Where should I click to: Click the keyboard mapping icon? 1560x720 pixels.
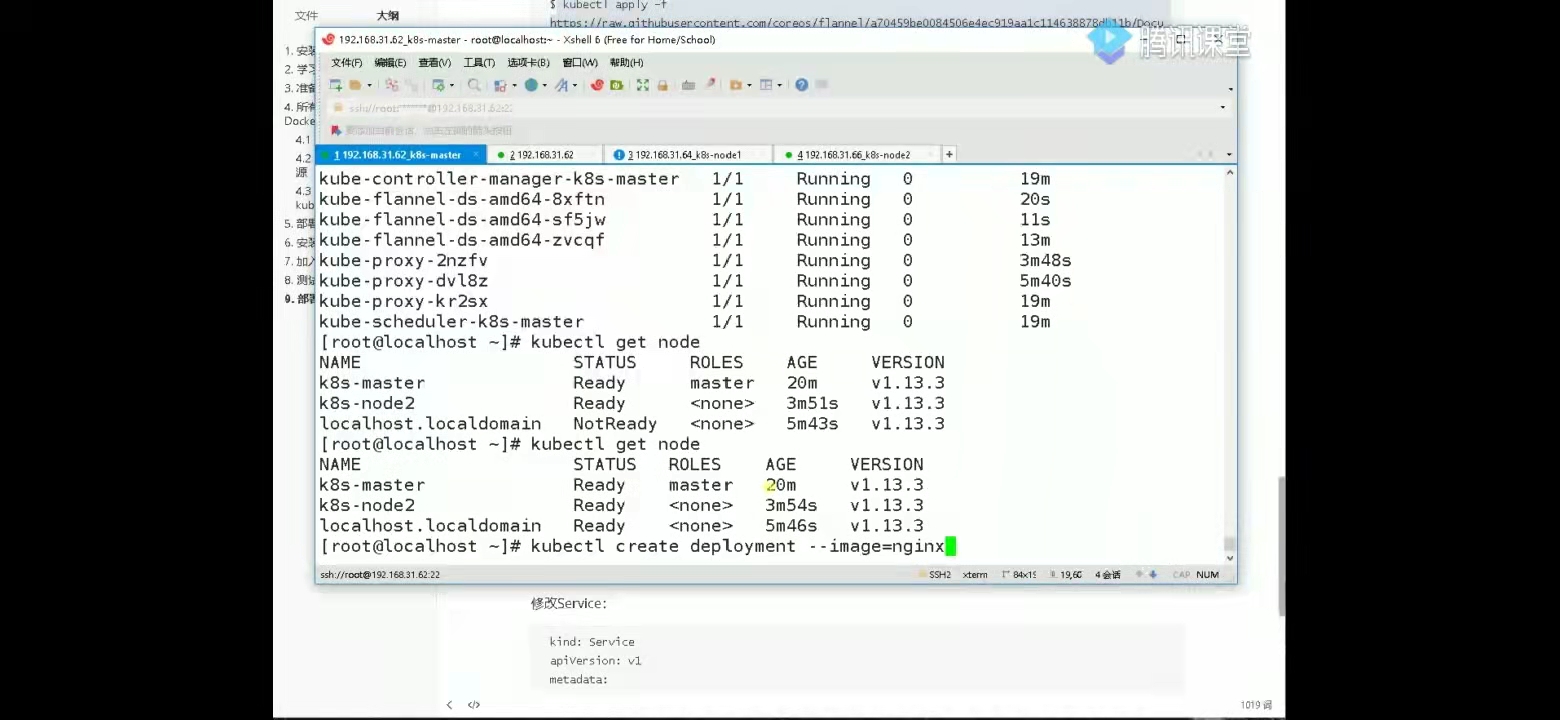click(x=688, y=85)
